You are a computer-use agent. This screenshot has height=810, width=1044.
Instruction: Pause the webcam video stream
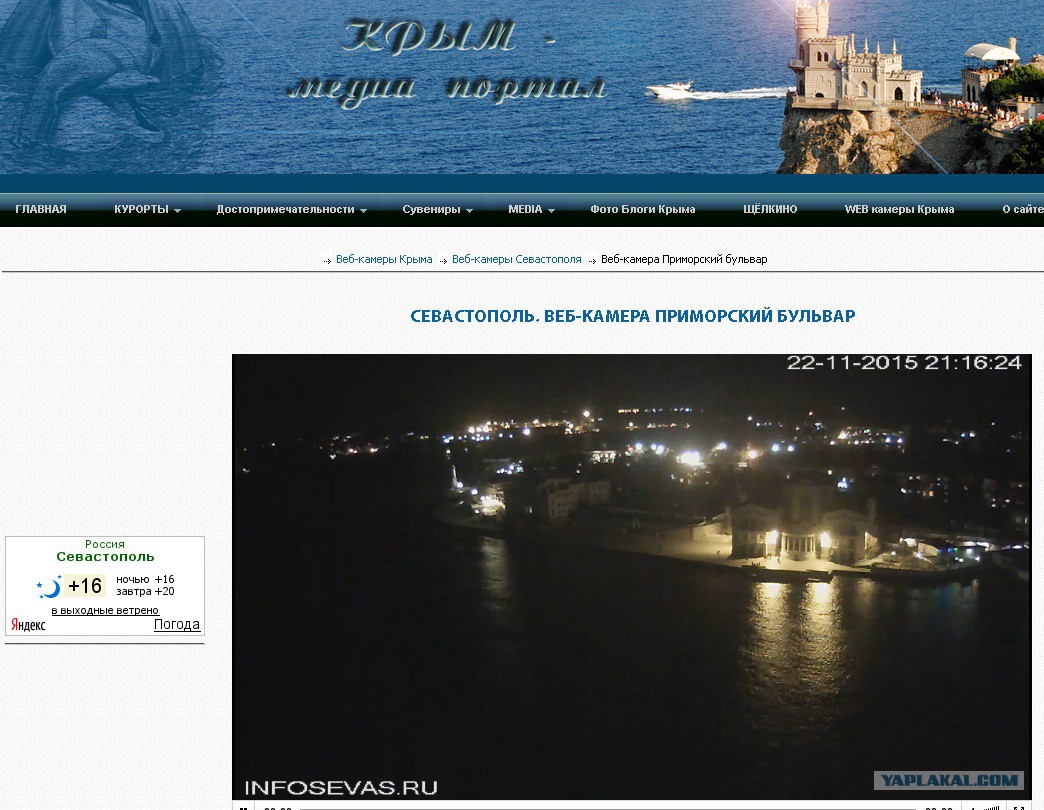(x=243, y=806)
